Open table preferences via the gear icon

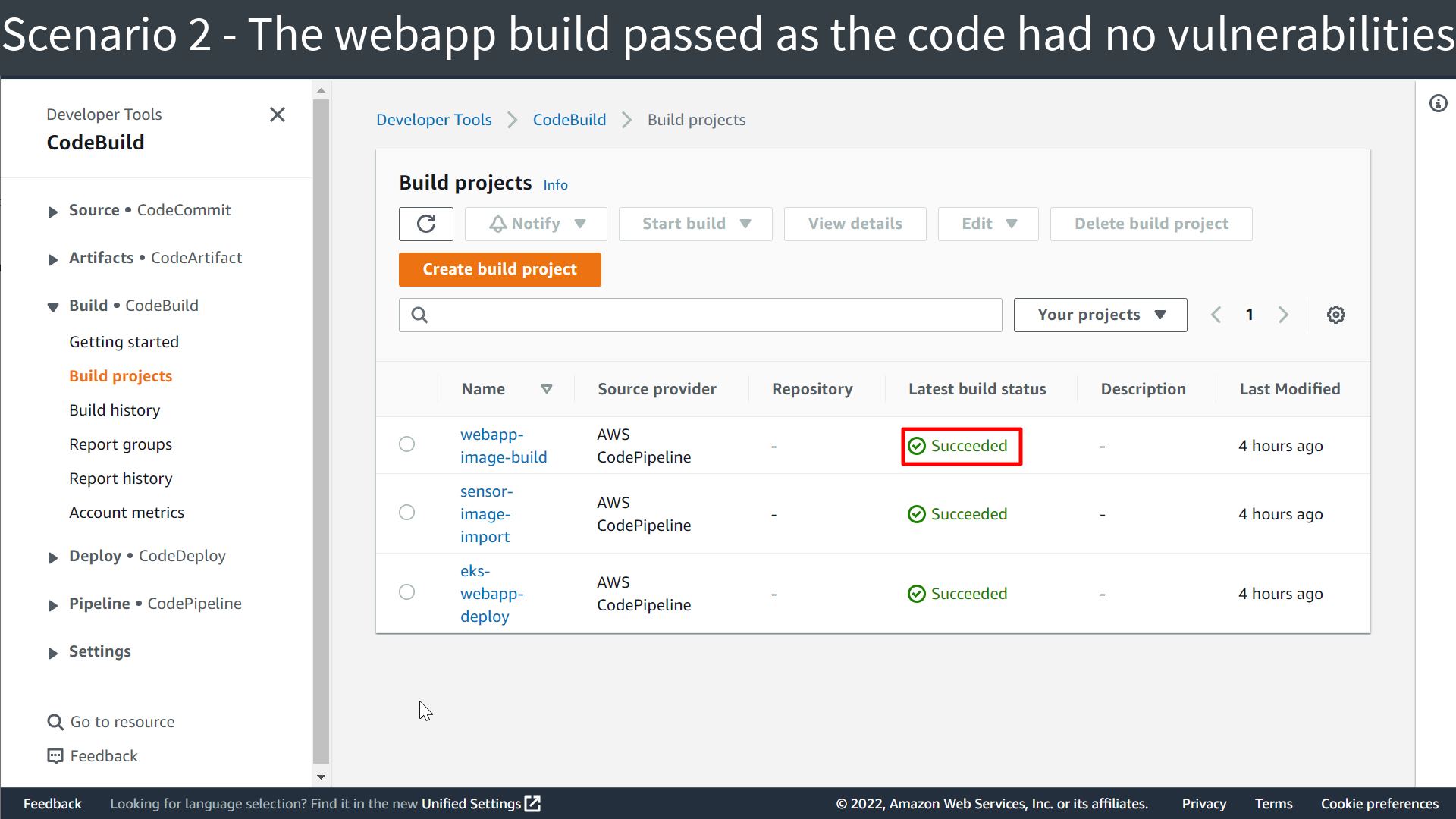click(1336, 314)
